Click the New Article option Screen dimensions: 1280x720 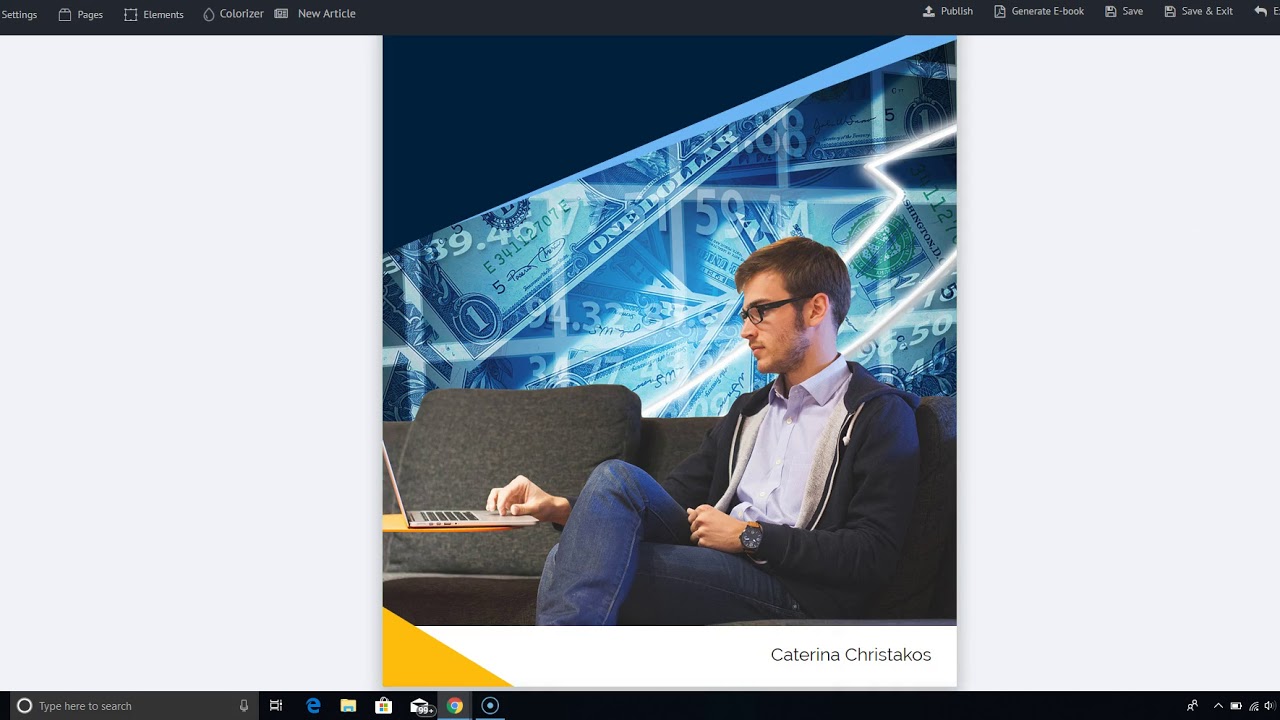point(315,14)
